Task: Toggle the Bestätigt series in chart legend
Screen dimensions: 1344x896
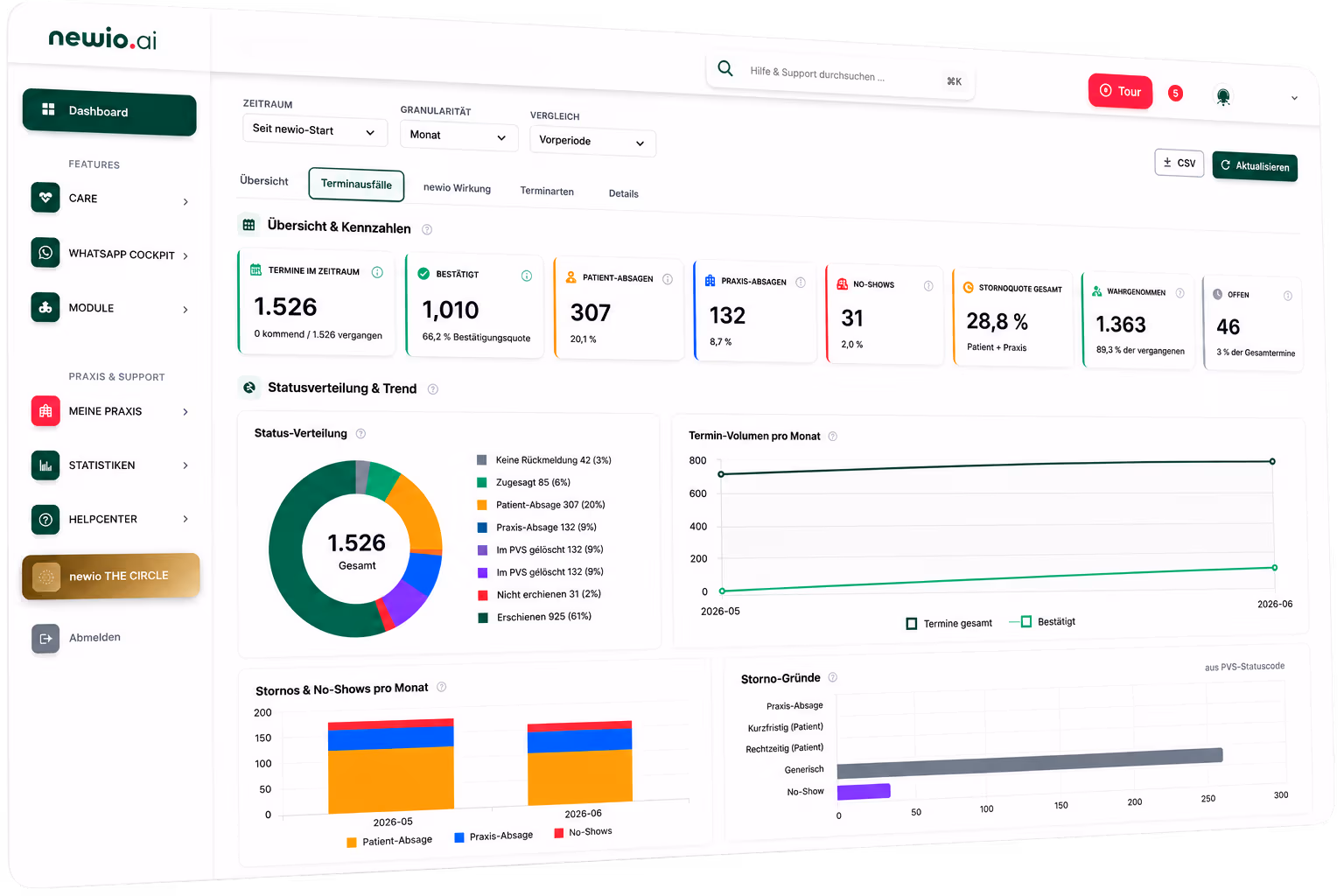Action: click(x=1042, y=622)
